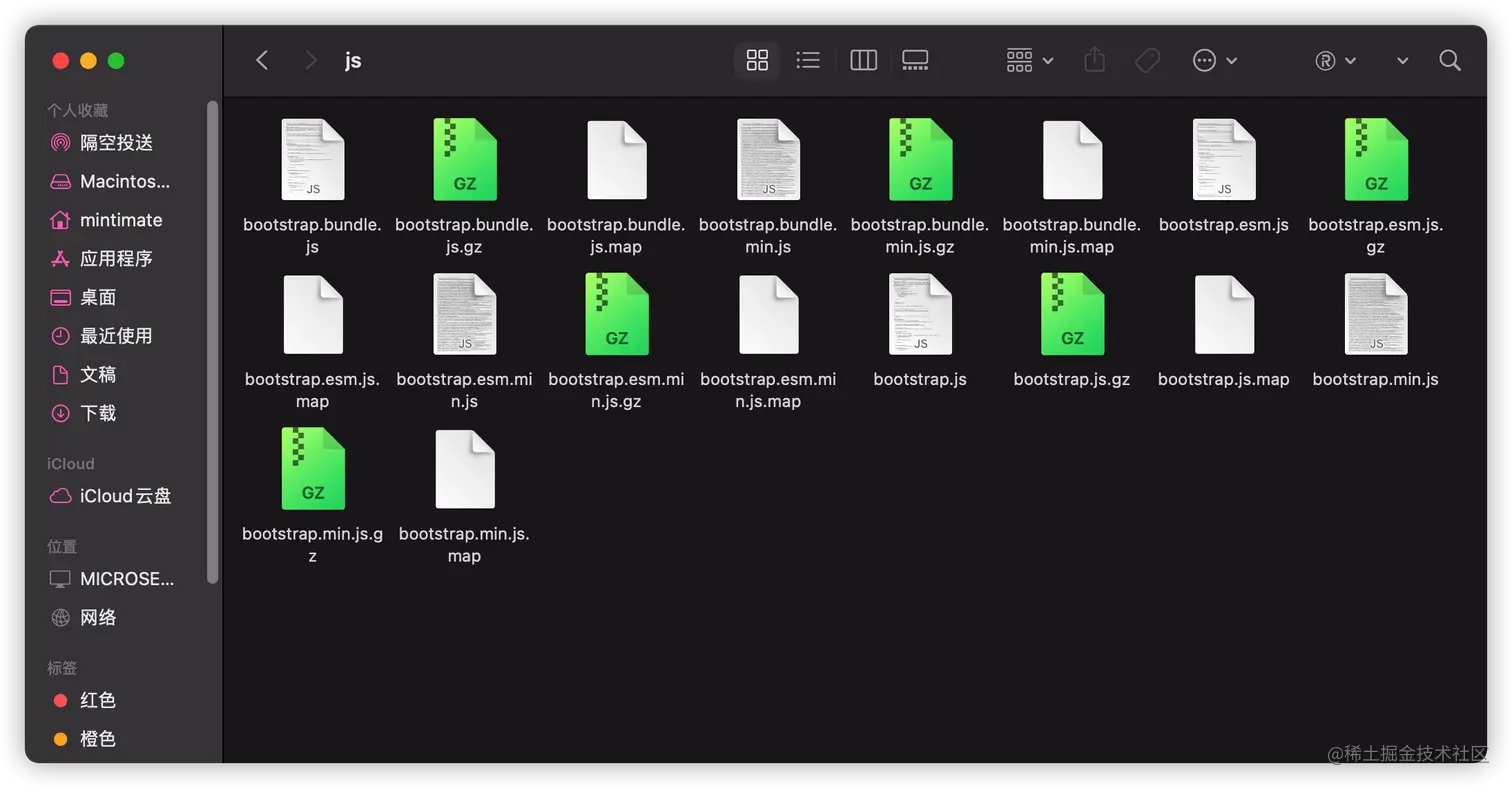Select the bootstrap.min.js.gz archive icon
The width and height of the screenshot is (1512, 788).
pos(313,469)
